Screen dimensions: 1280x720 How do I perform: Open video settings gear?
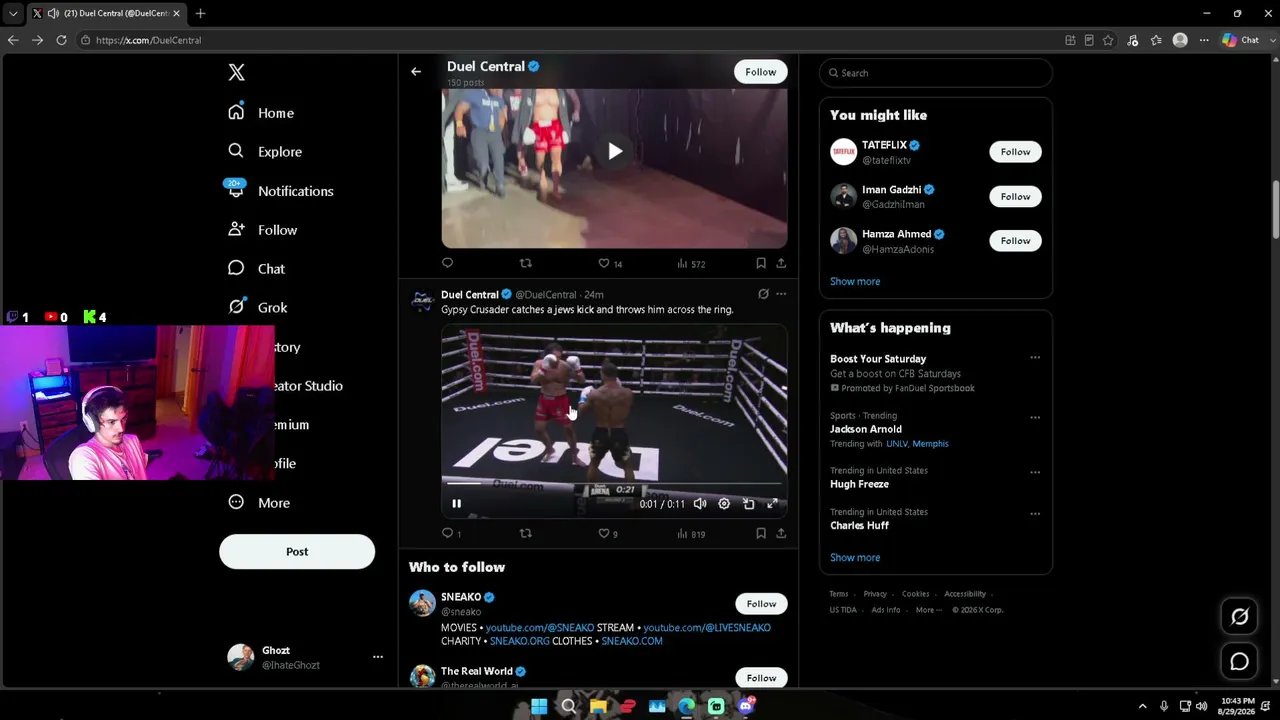click(x=724, y=504)
